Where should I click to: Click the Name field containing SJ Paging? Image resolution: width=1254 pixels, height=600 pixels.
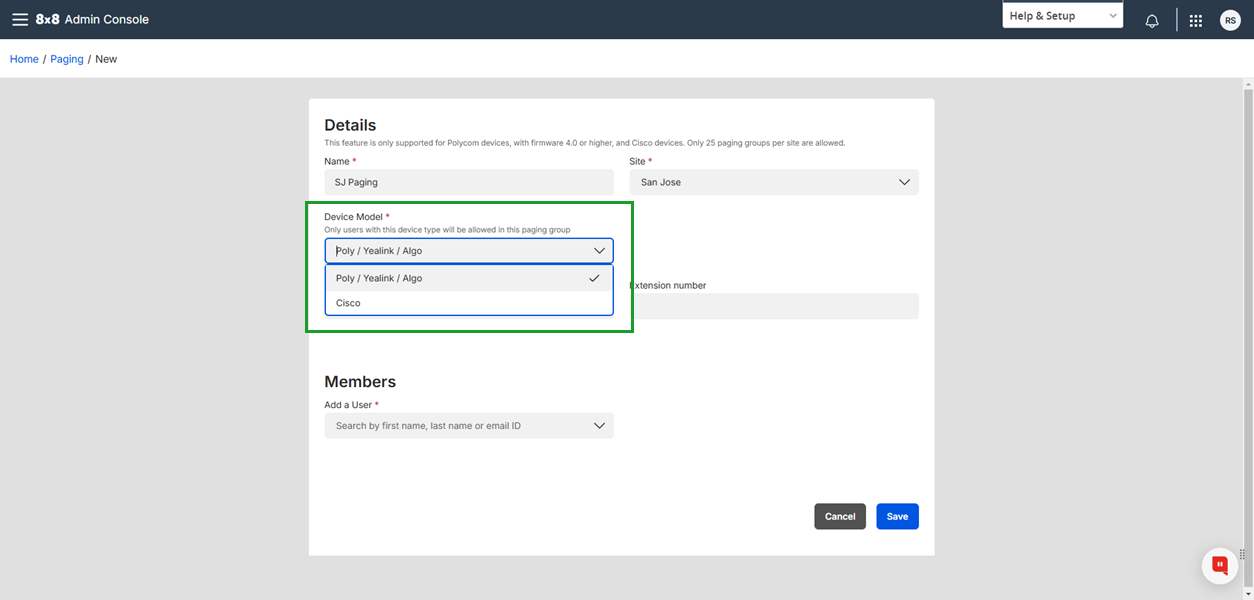469,182
